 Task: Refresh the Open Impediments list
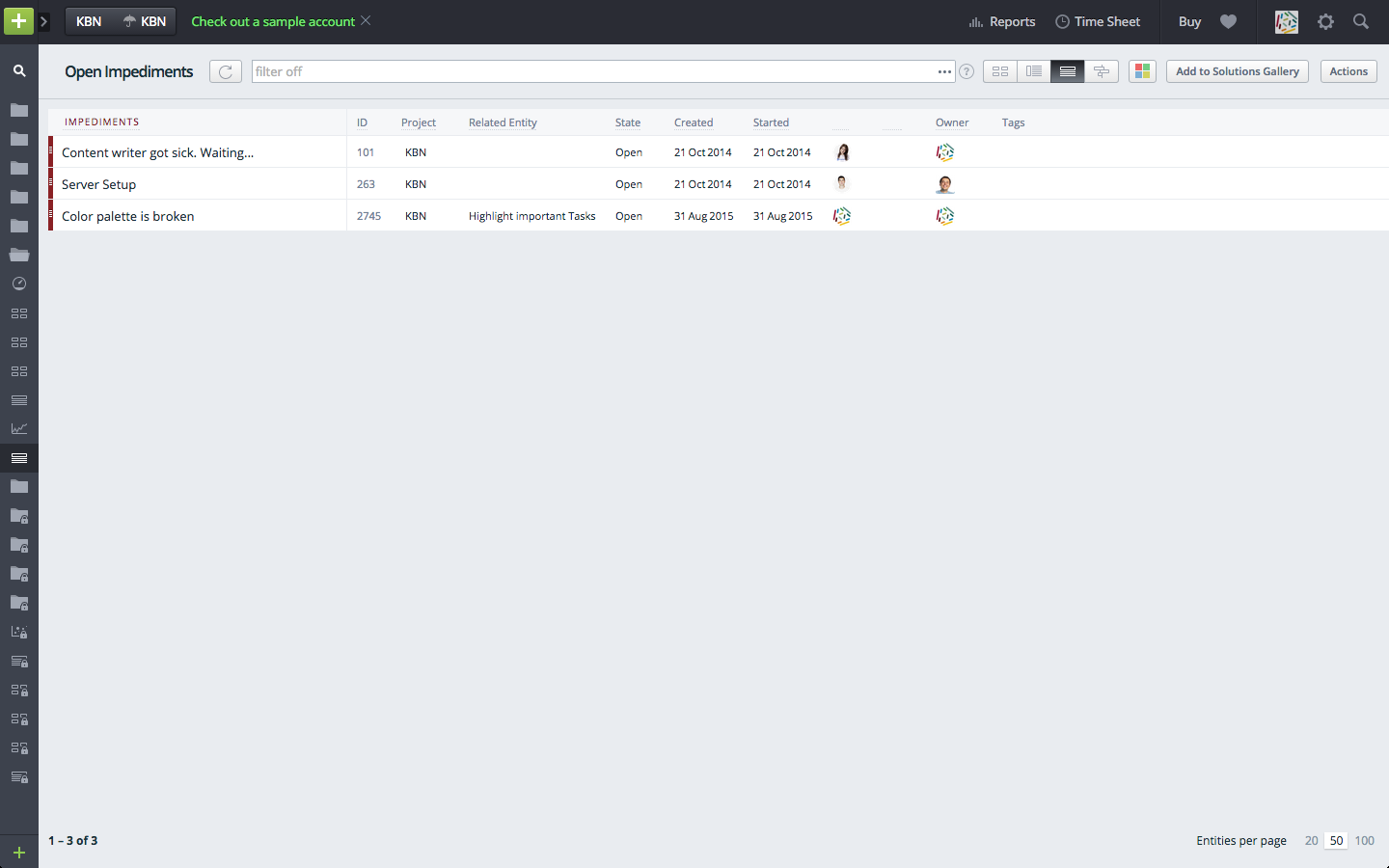tap(225, 70)
